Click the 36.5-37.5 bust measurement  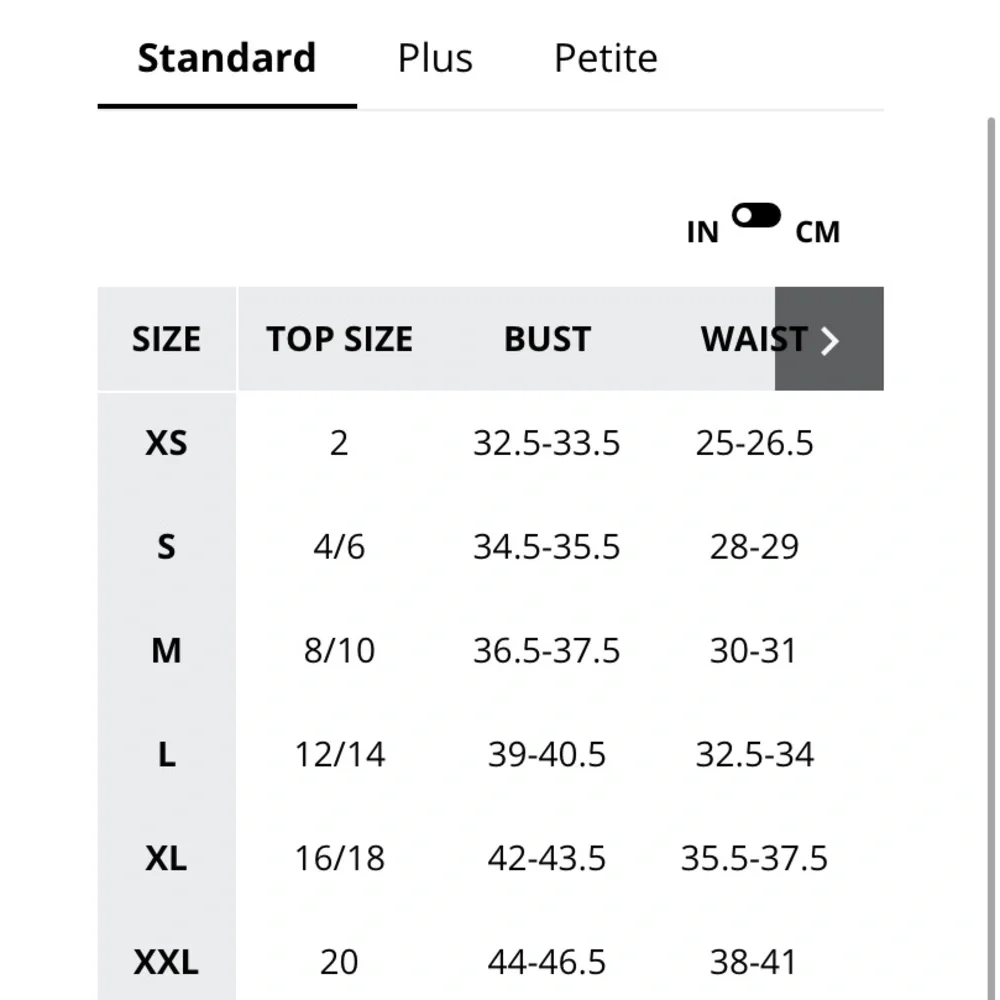pos(547,651)
